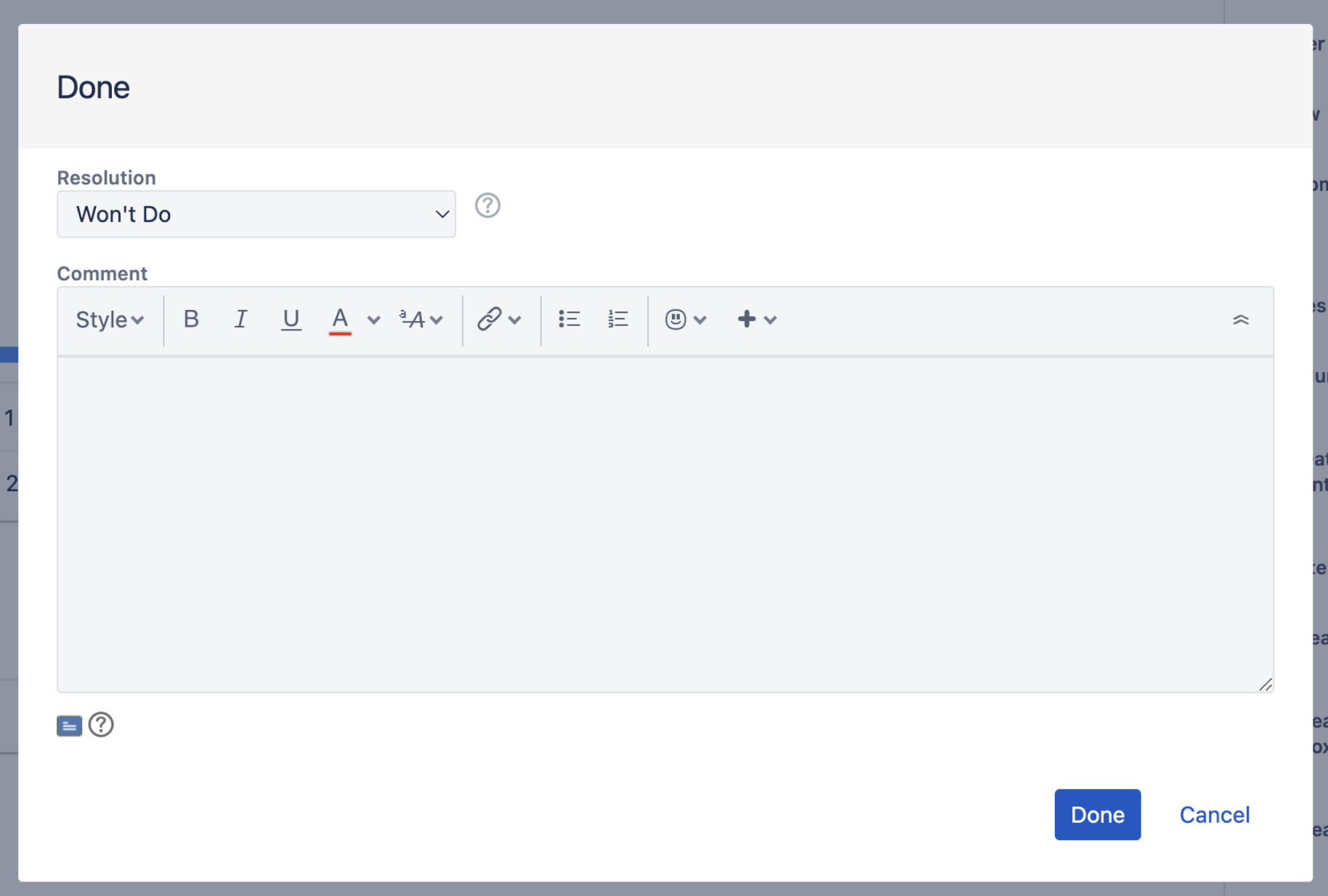Open the insert more content menu
The height and width of the screenshot is (896, 1328).
pos(746,319)
